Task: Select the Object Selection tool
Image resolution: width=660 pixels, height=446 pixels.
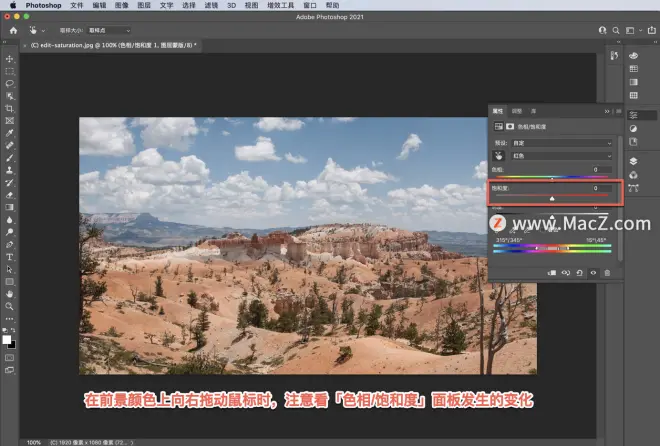Action: coord(9,96)
